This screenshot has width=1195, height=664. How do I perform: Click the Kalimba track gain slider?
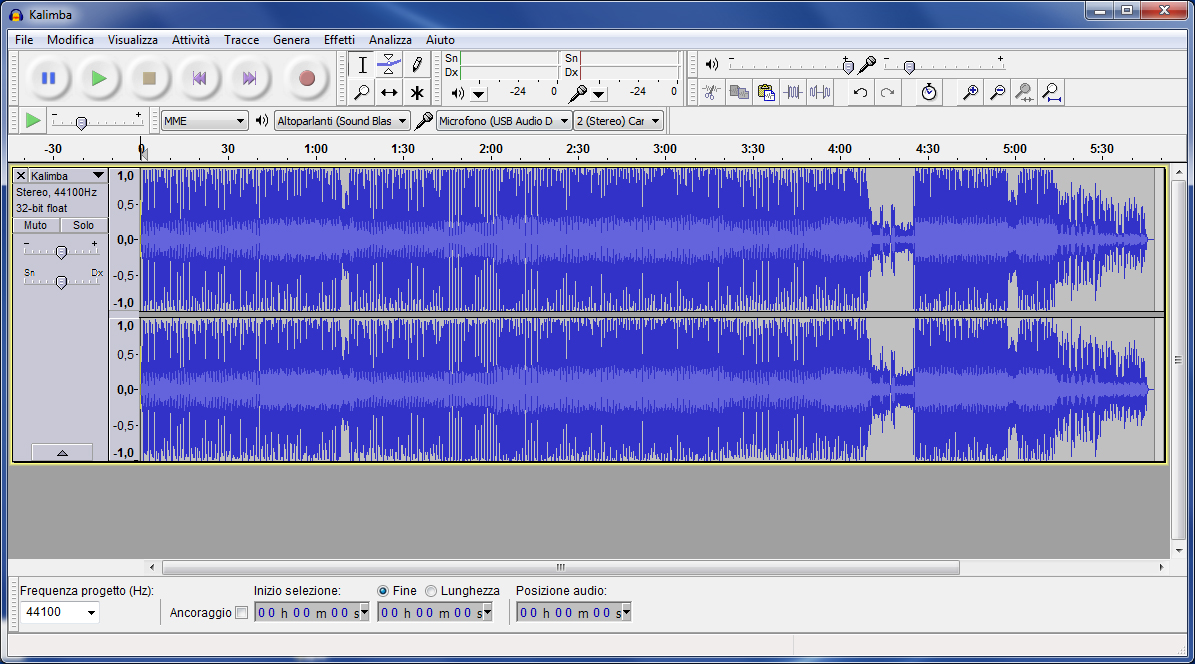61,252
